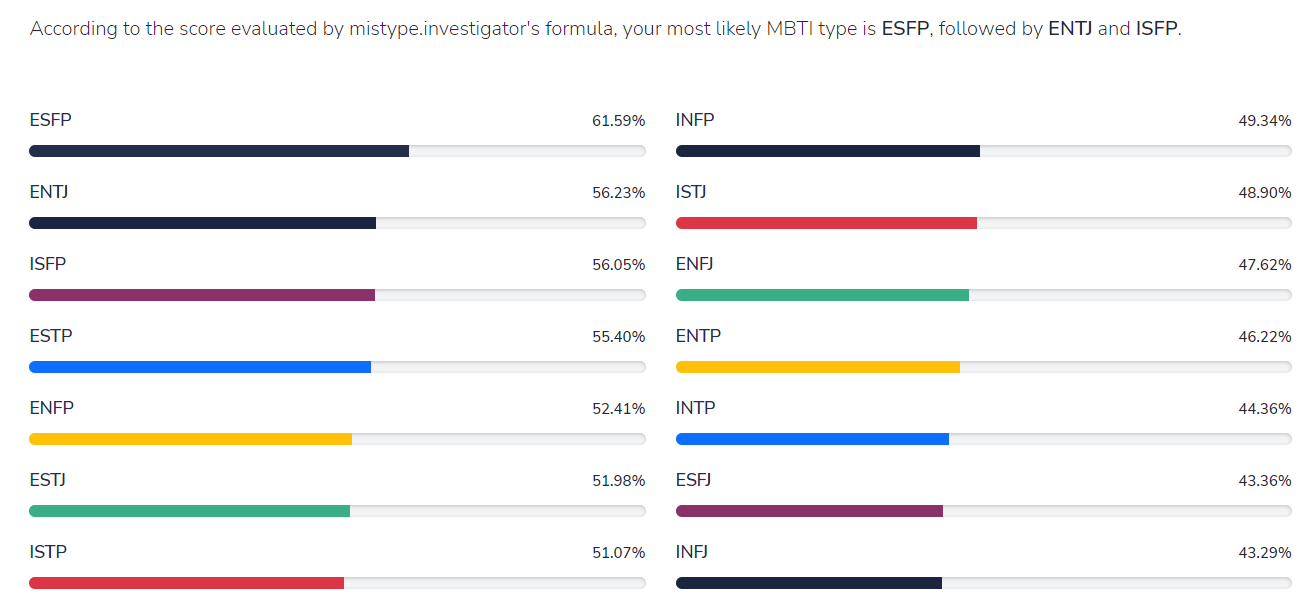This screenshot has height=595, width=1312.
Task: Select the 43.29% percentage for INFJ
Action: tap(1264, 553)
